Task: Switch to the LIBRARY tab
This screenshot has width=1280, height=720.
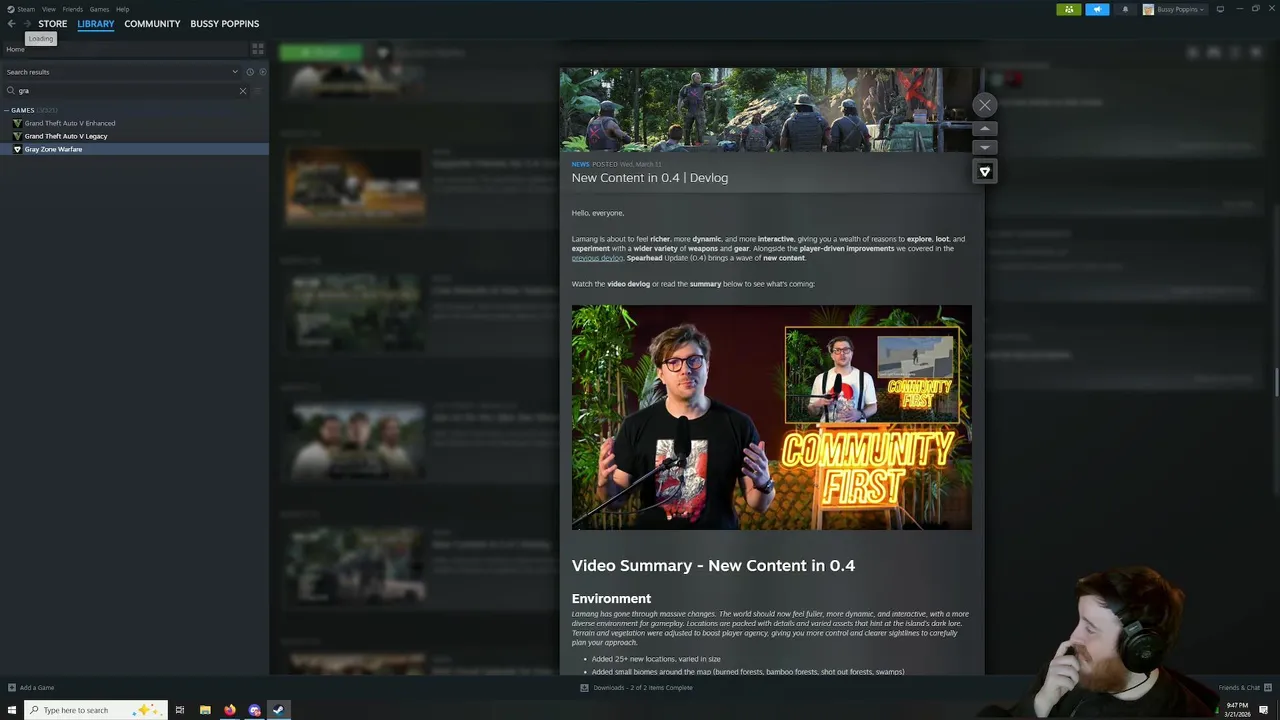Action: pos(96,24)
